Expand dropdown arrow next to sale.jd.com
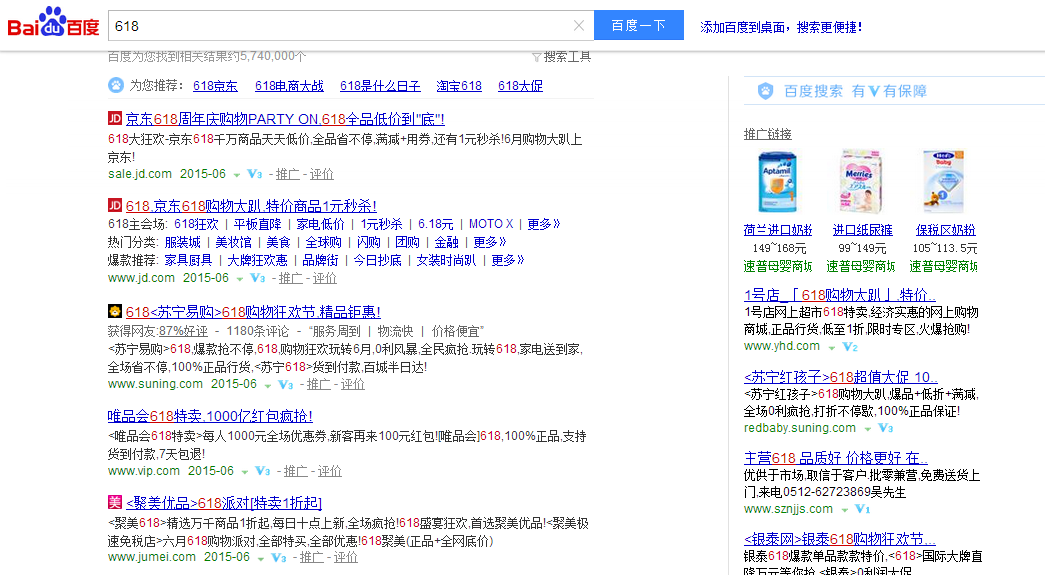The width and height of the screenshot is (1045, 575). (x=237, y=175)
